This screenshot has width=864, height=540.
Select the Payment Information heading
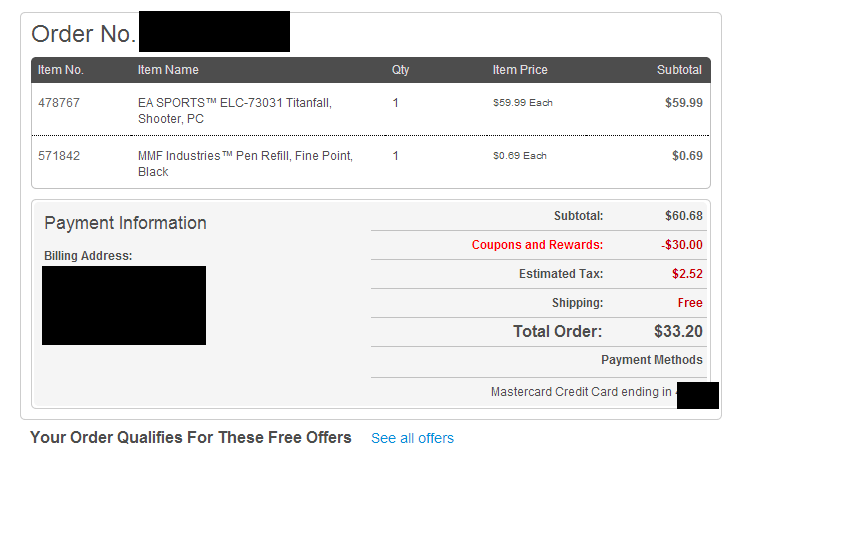pos(126,223)
